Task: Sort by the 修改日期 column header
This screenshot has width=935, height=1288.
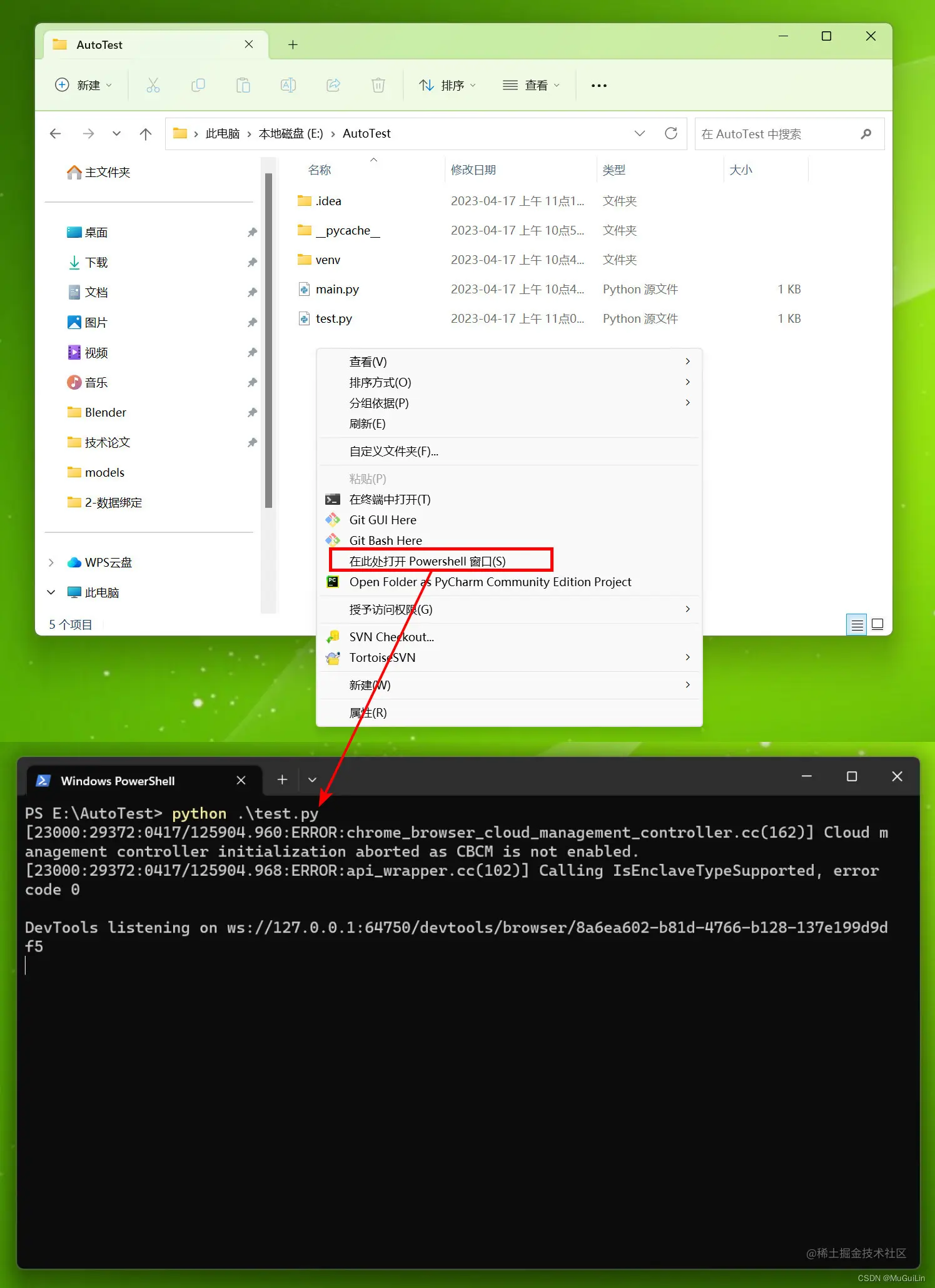Action: click(473, 170)
